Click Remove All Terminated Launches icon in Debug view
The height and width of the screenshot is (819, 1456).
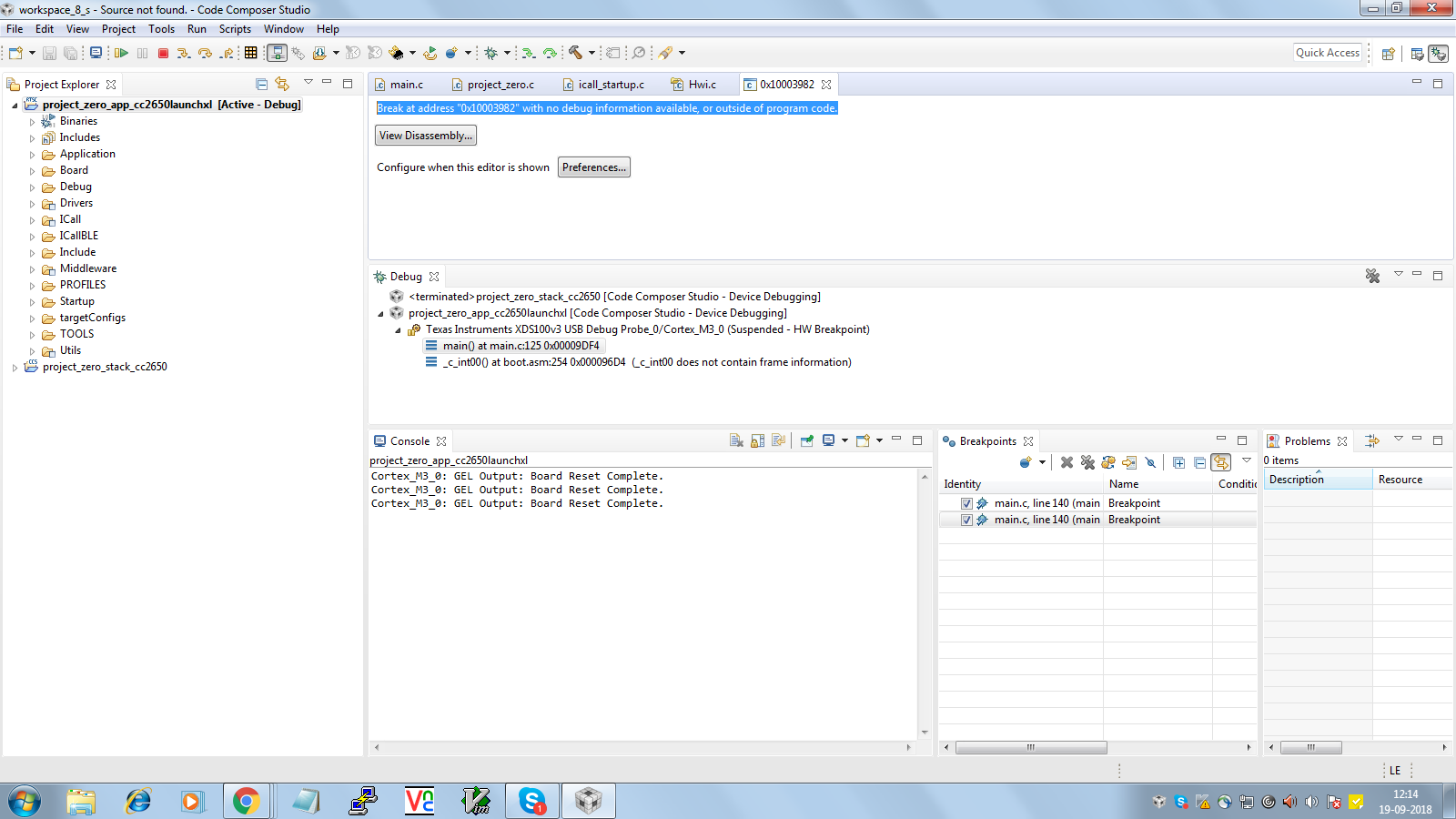pyautogui.click(x=1372, y=276)
